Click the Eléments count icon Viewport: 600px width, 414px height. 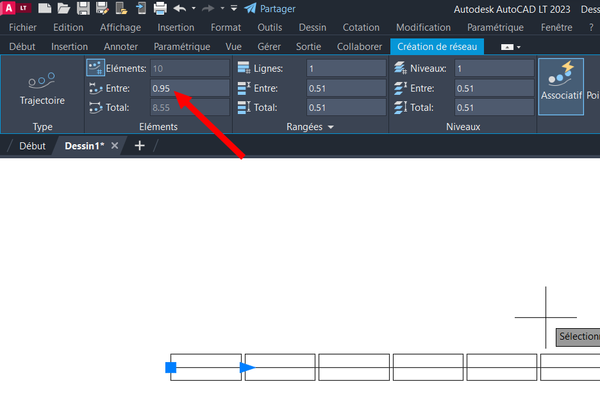(95, 68)
